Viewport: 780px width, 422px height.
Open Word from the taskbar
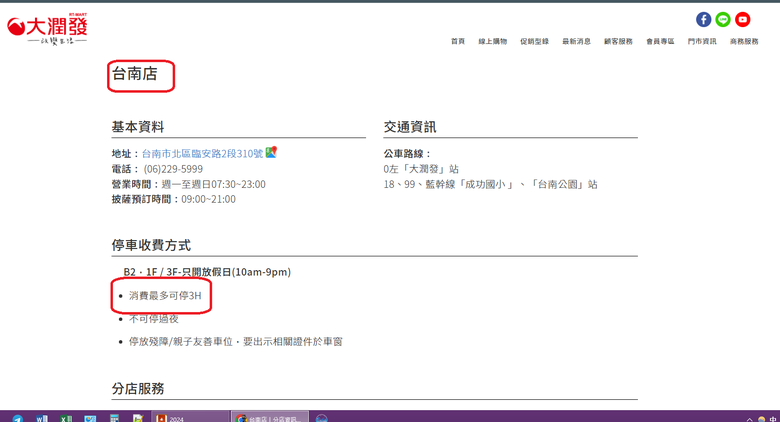[x=42, y=419]
